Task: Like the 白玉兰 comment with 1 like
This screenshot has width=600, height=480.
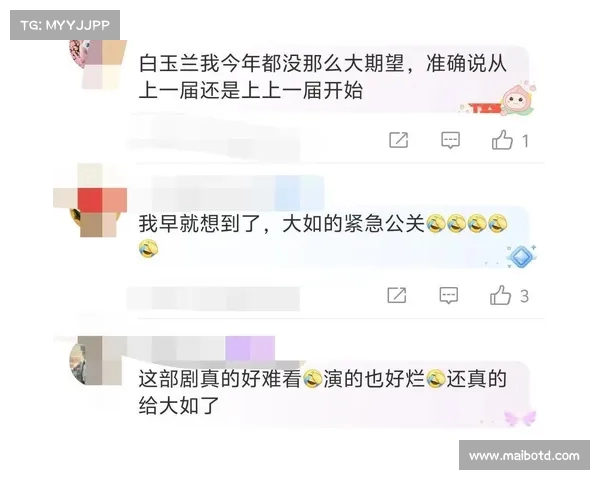Action: pos(502,140)
